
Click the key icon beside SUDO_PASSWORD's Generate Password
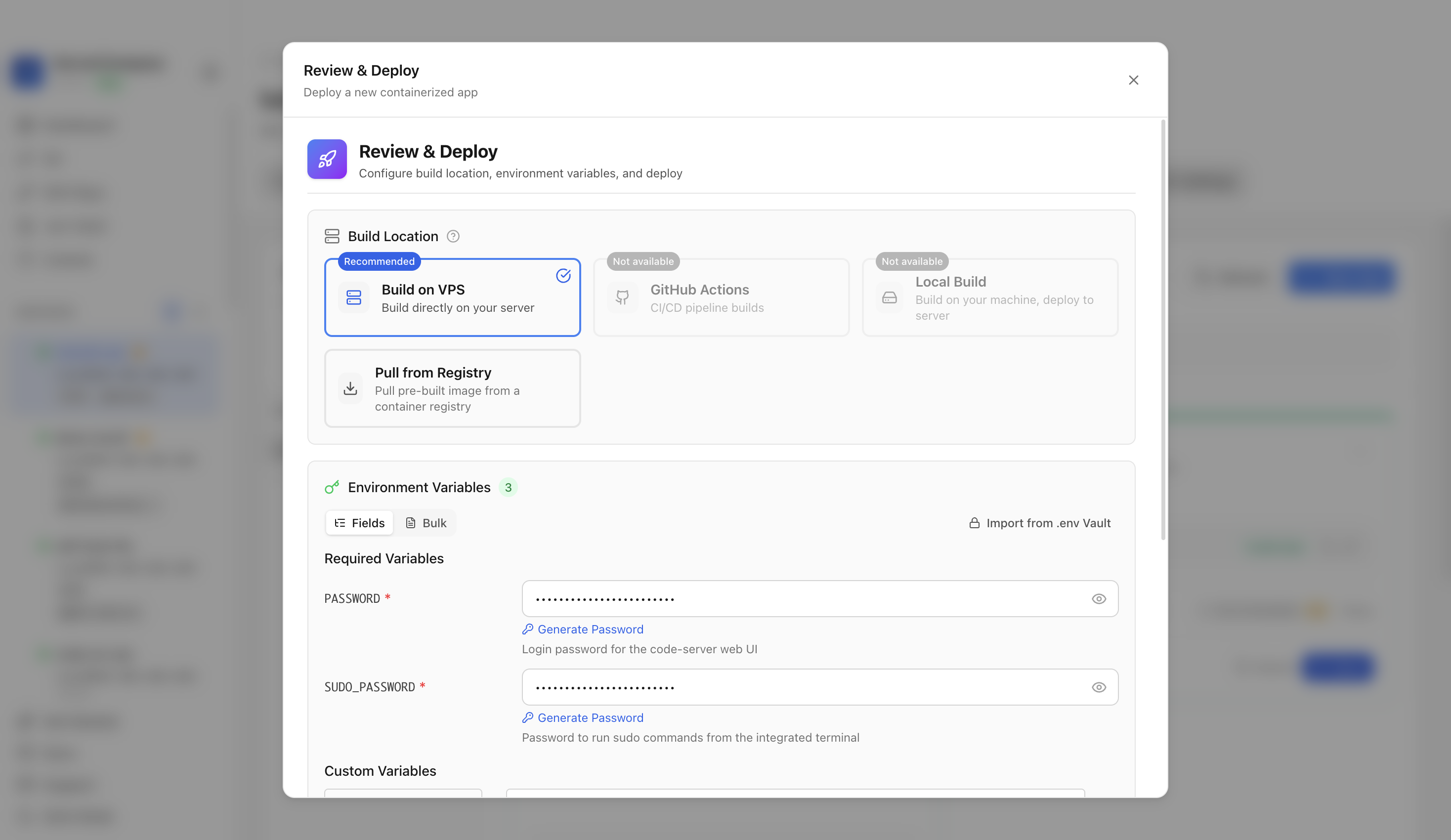coord(527,718)
